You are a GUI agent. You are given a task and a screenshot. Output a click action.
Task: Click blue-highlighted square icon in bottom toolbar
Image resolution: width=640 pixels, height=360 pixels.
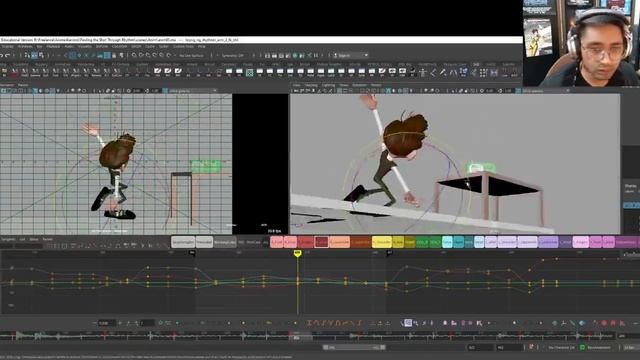(408, 323)
